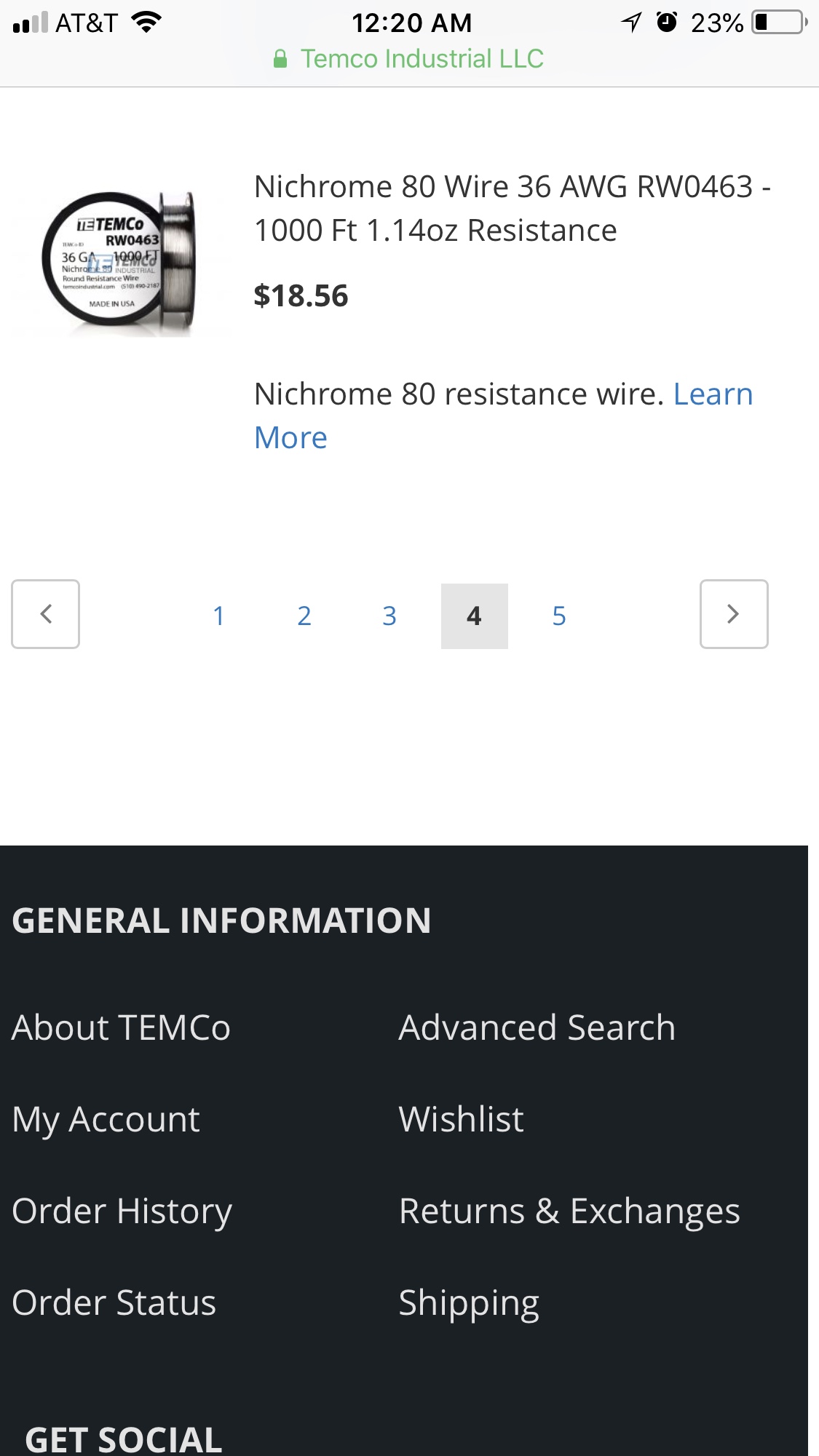Screen dimensions: 819x1456
Task: Open Advanced Search in footer
Action: tap(537, 1027)
